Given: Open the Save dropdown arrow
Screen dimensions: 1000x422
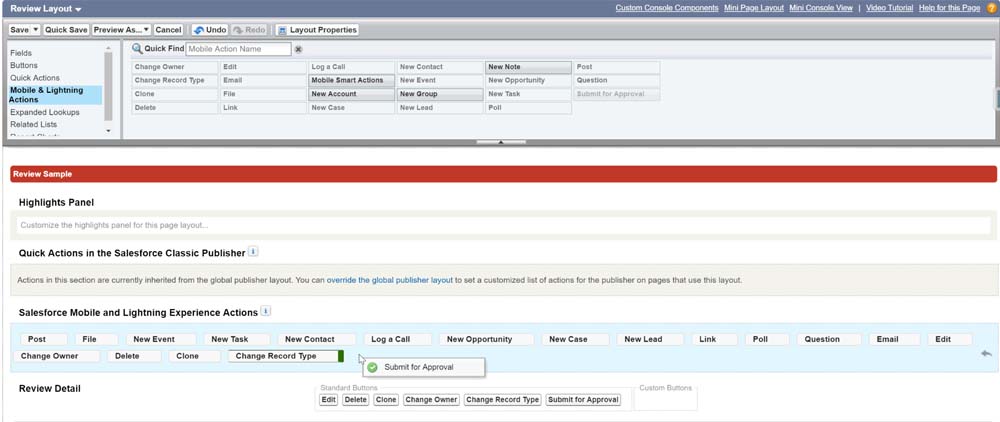Looking at the screenshot, I should (35, 30).
